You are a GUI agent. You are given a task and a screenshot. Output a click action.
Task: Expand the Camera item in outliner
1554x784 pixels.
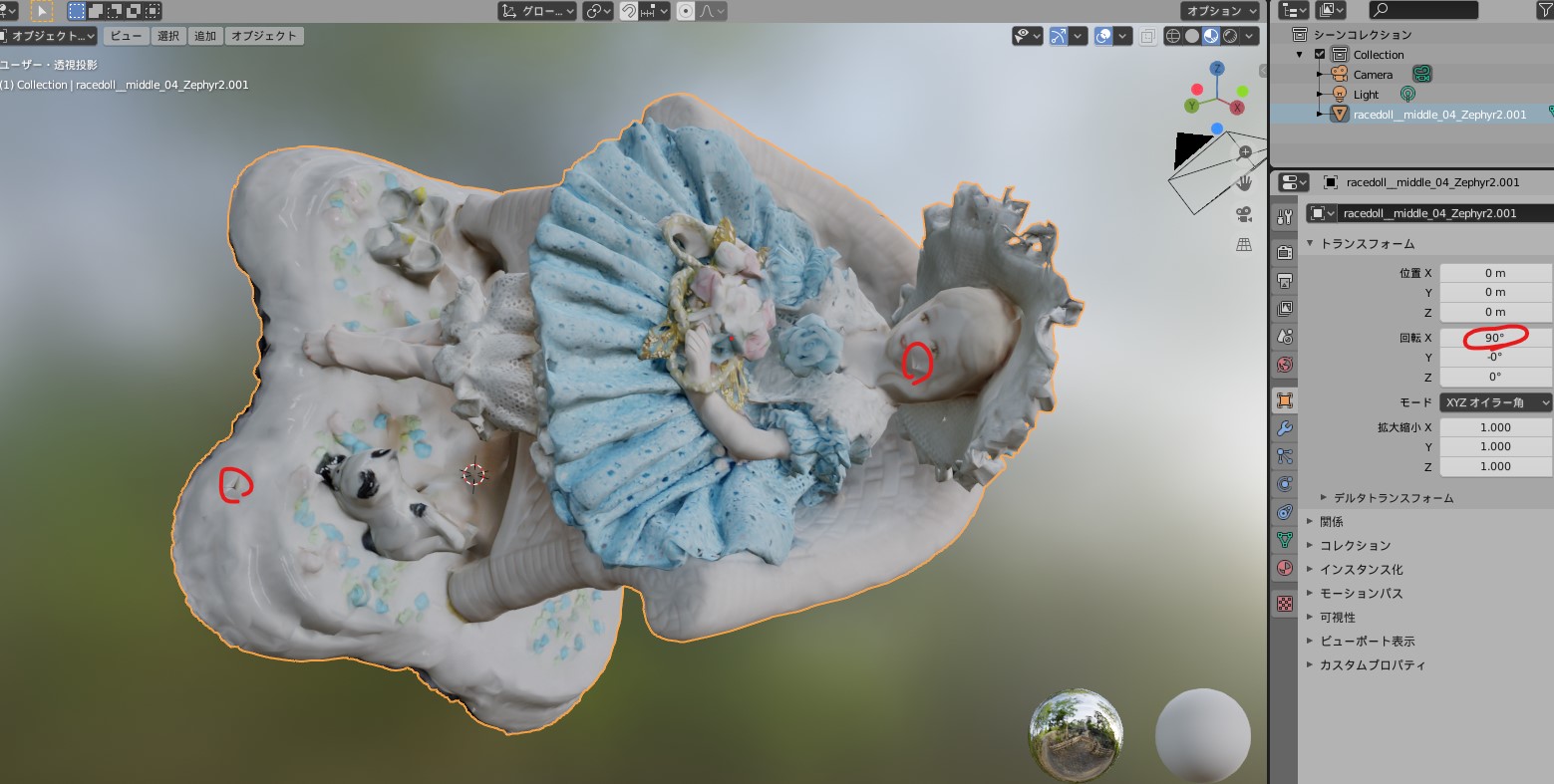click(1319, 75)
